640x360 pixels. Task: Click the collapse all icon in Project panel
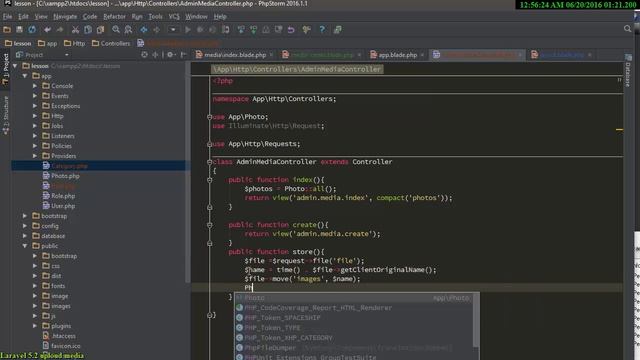point(155,54)
